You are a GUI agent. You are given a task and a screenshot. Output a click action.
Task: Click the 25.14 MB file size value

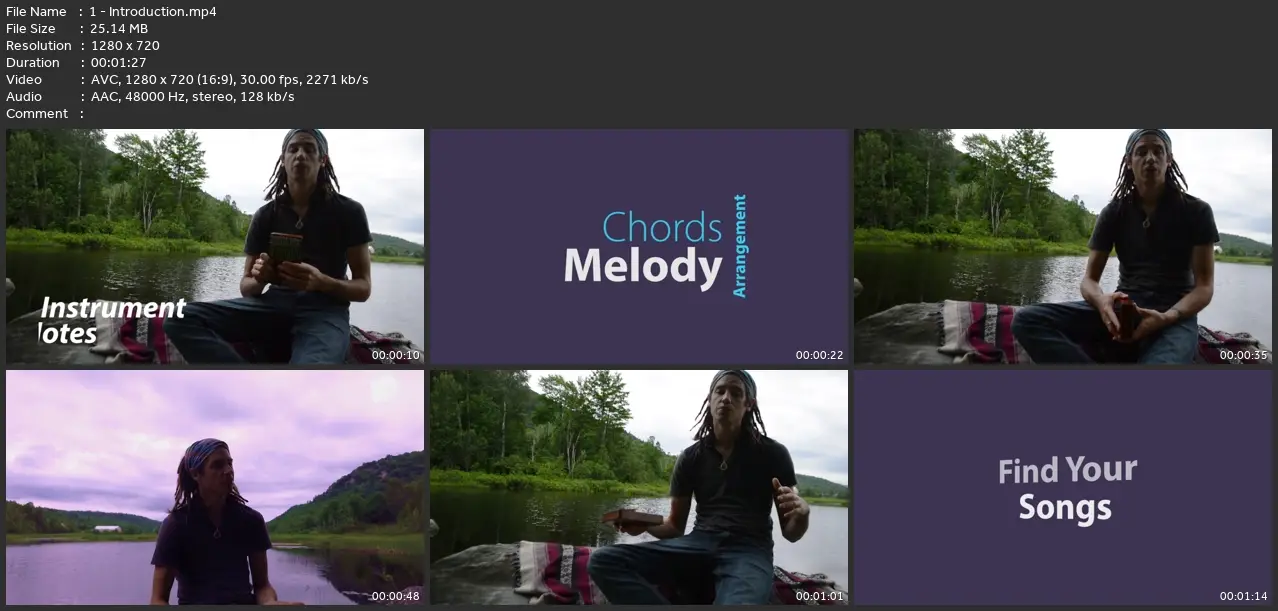coord(119,29)
